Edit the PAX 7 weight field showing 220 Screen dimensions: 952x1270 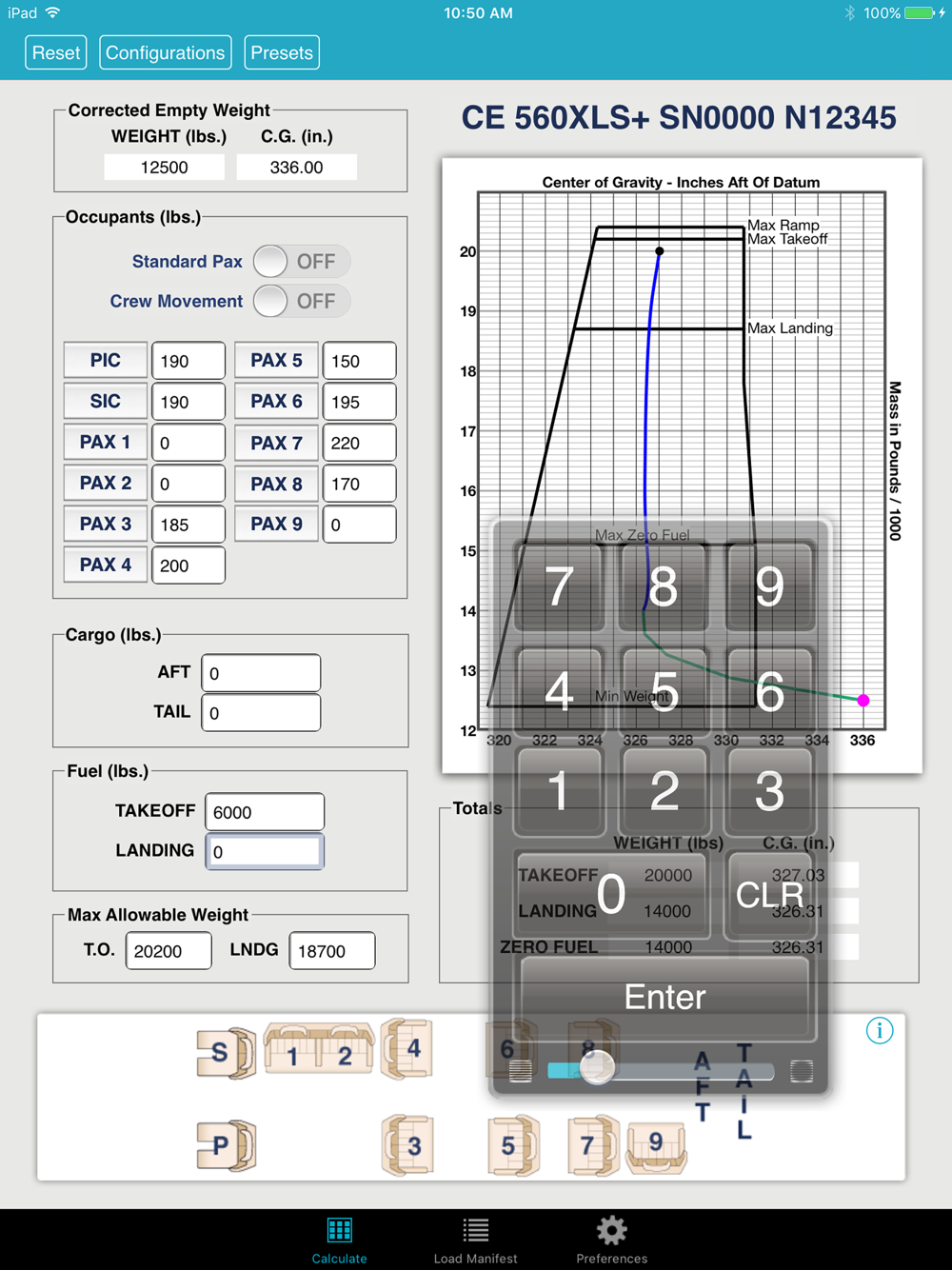click(x=359, y=443)
